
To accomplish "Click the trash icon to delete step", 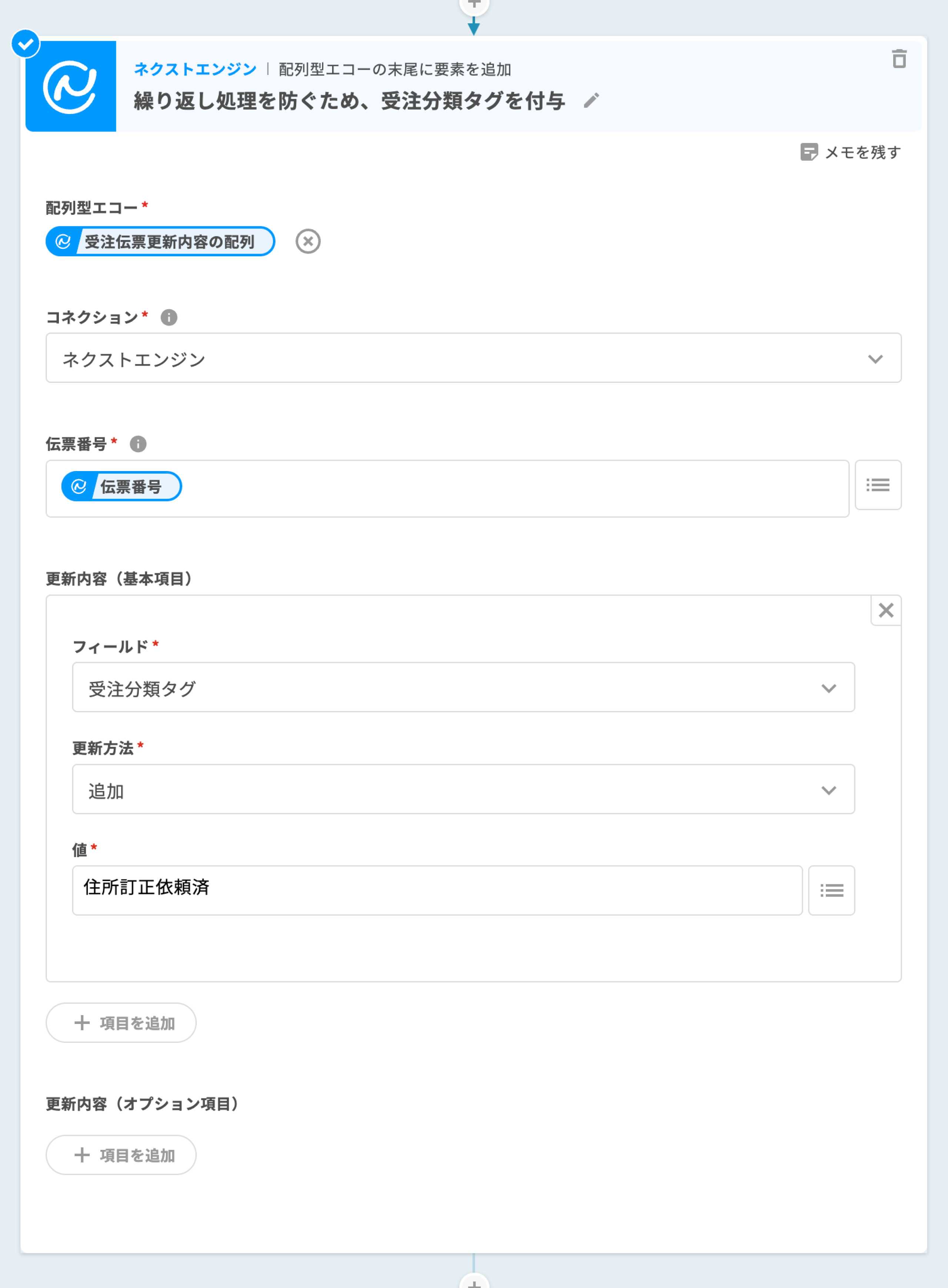I will point(899,59).
